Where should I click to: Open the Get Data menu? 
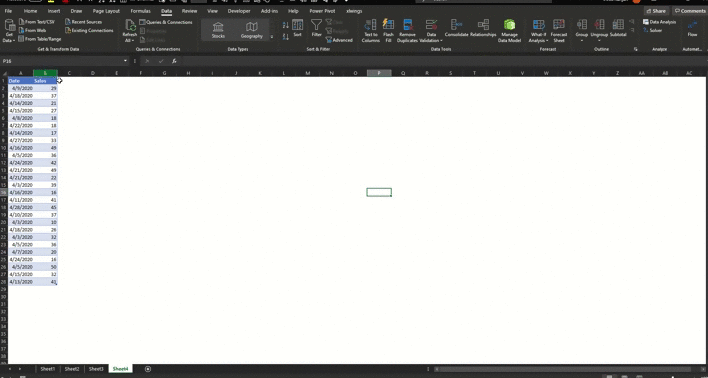[x=9, y=31]
